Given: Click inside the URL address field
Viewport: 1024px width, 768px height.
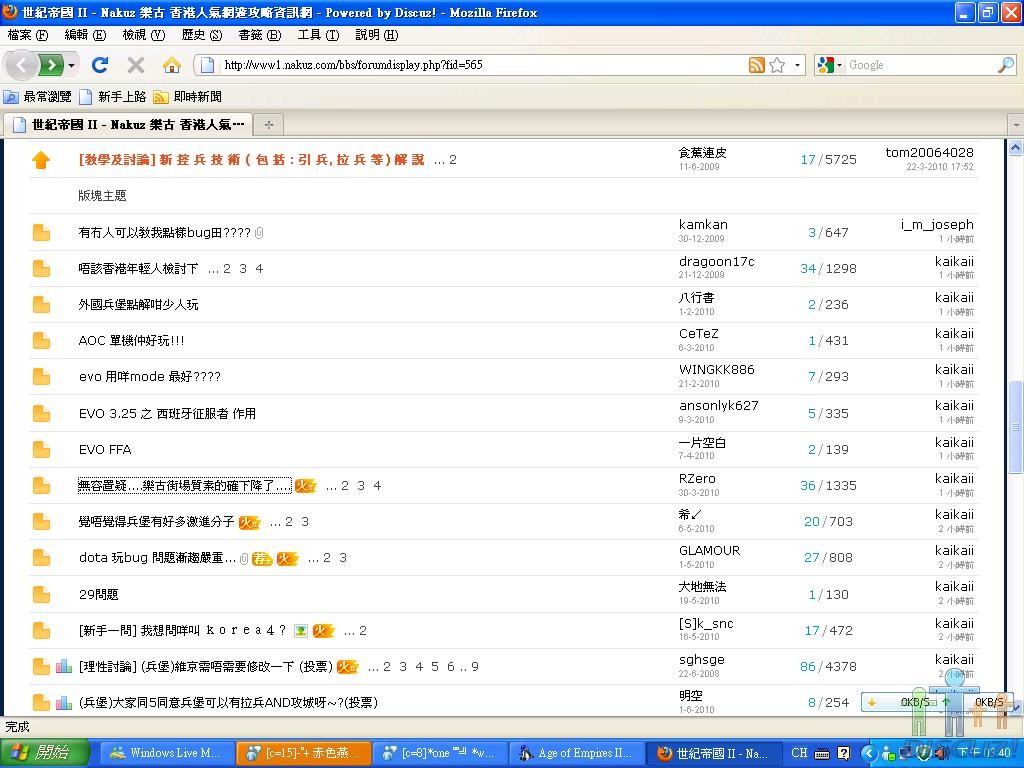Looking at the screenshot, I should [480, 65].
